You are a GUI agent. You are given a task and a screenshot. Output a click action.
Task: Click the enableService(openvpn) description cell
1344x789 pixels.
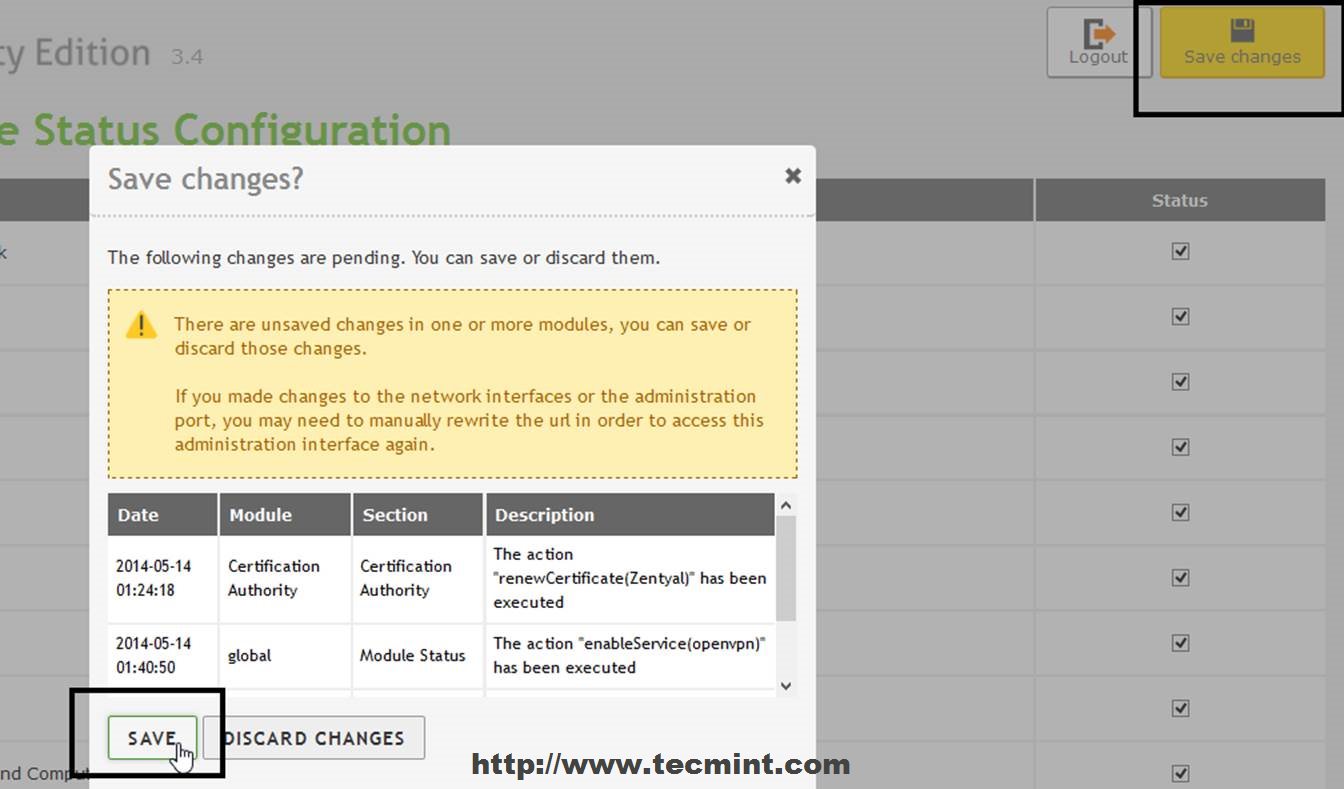[x=630, y=655]
